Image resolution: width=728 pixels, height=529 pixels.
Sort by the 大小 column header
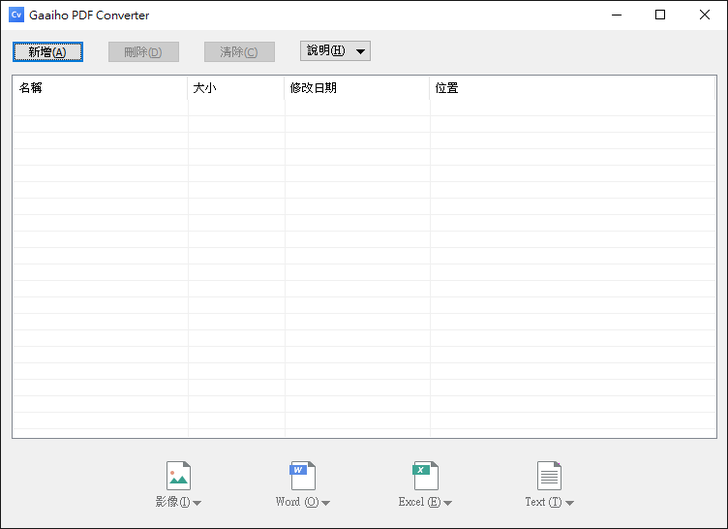point(236,88)
